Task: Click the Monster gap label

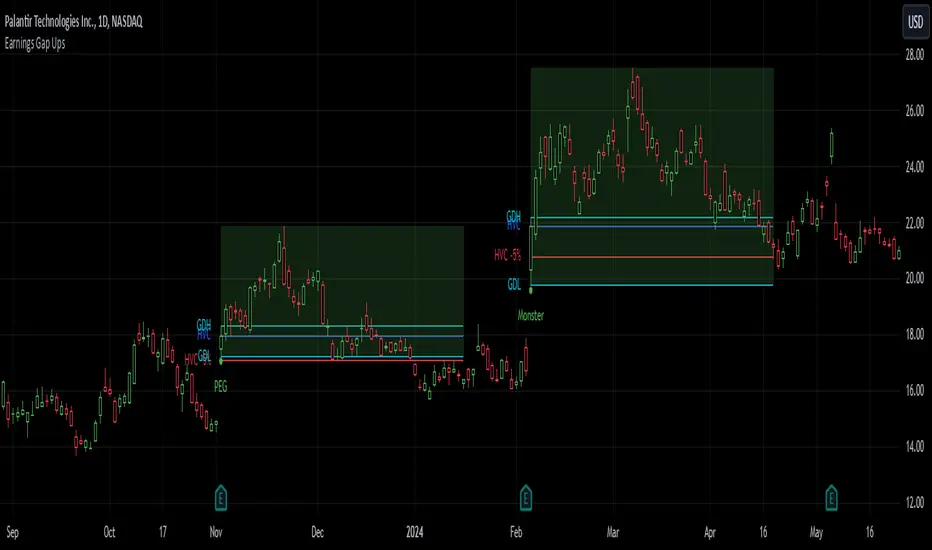Action: [x=530, y=316]
